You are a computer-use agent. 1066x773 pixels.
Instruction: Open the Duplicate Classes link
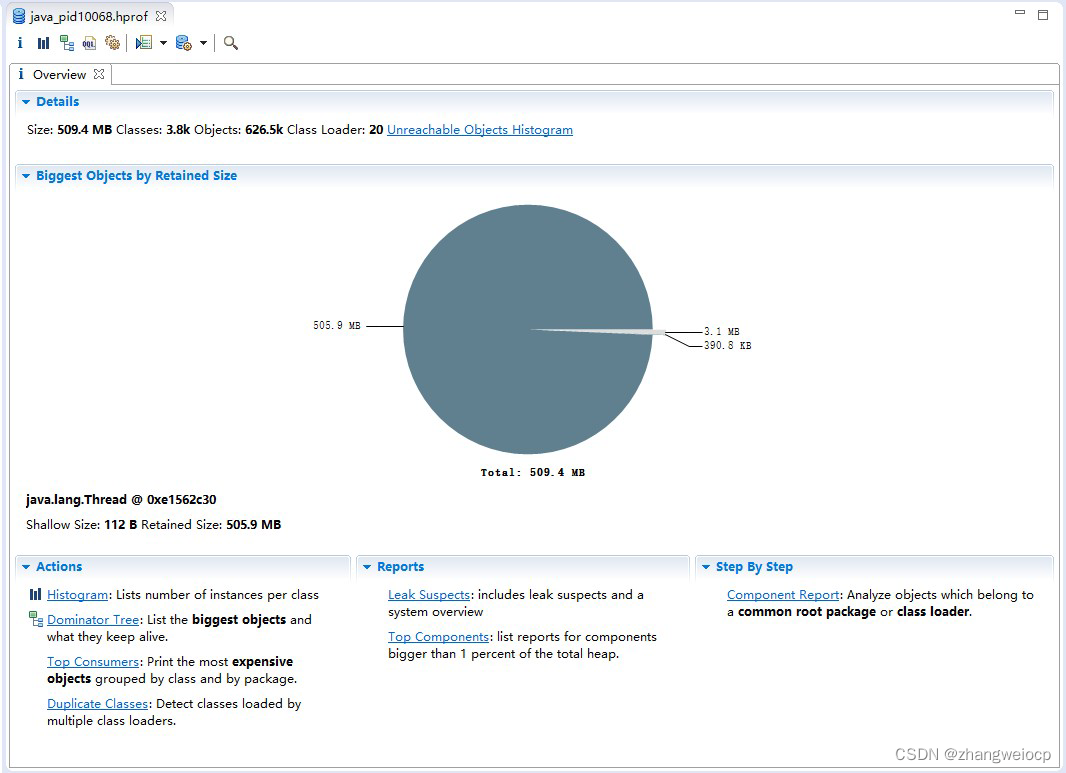coord(97,704)
